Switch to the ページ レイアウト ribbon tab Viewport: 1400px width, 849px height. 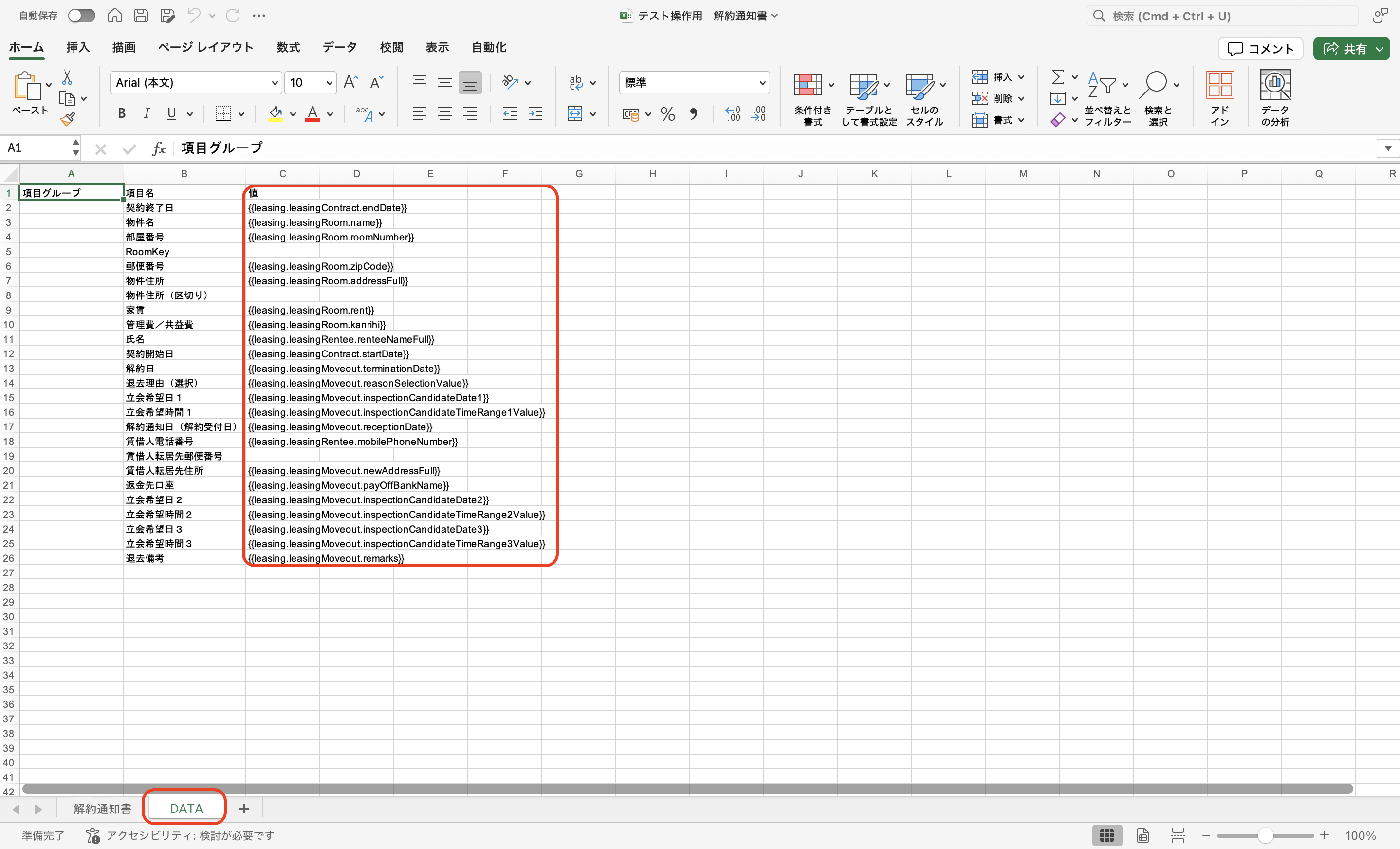coord(206,47)
